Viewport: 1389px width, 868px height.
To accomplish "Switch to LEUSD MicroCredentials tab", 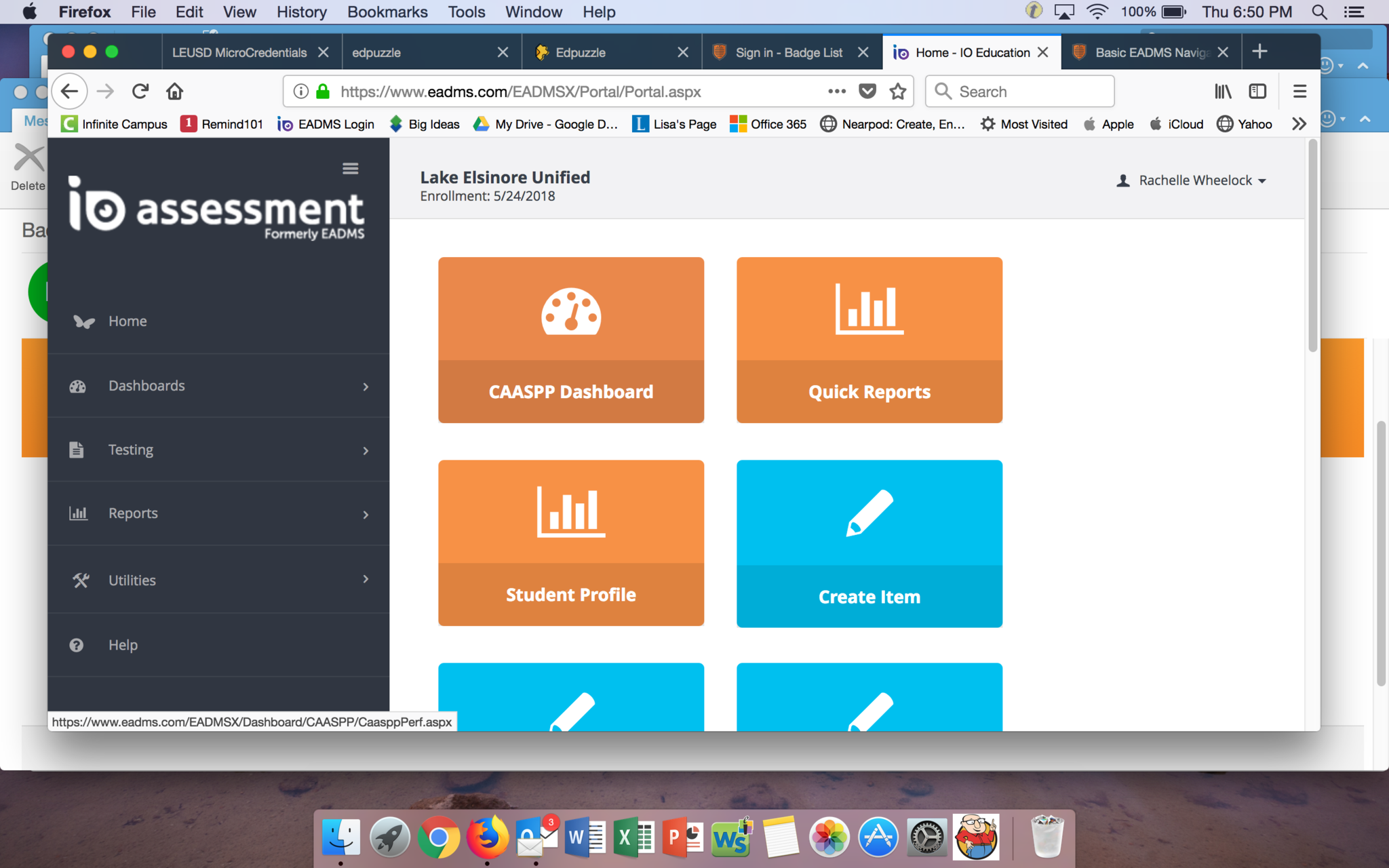I will point(239,53).
